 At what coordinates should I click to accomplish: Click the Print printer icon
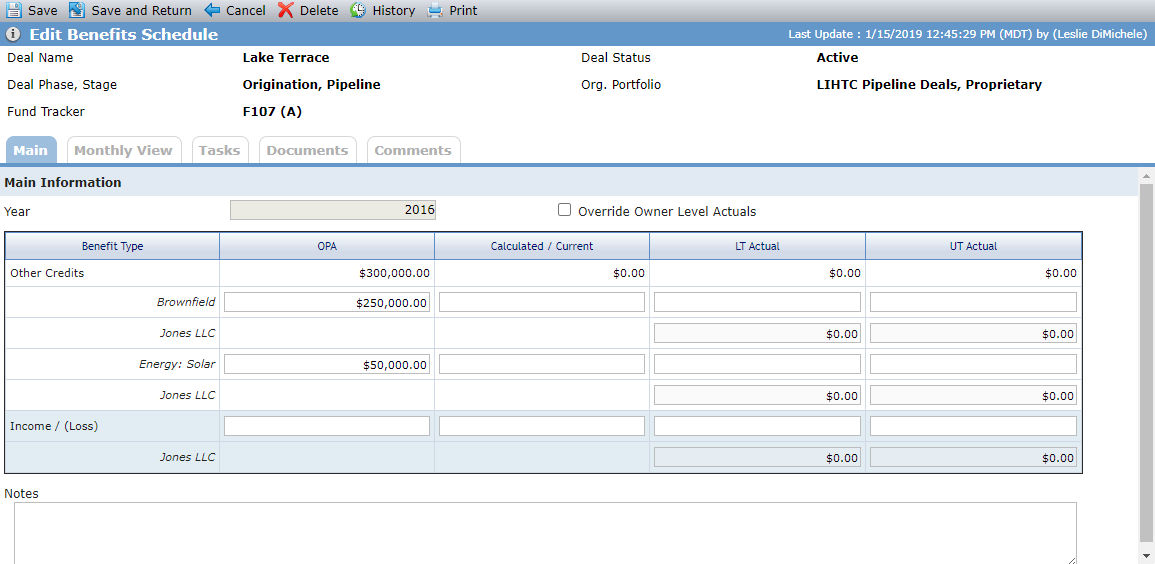(x=435, y=10)
